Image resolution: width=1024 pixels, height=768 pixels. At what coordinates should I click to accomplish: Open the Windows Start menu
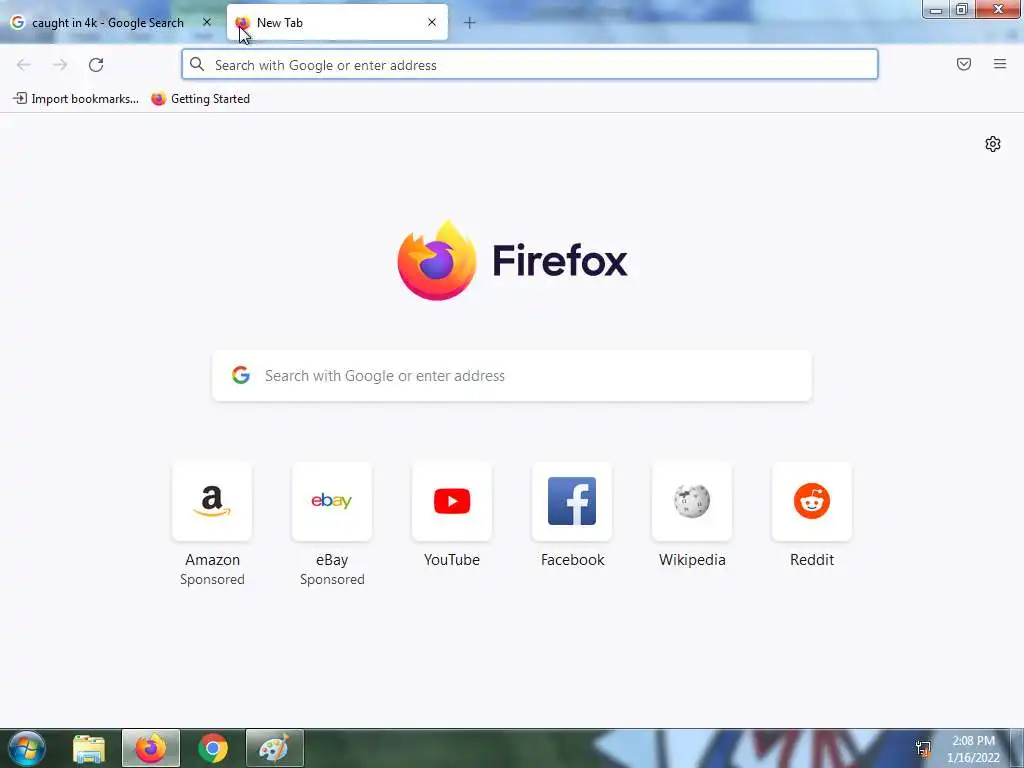27,748
